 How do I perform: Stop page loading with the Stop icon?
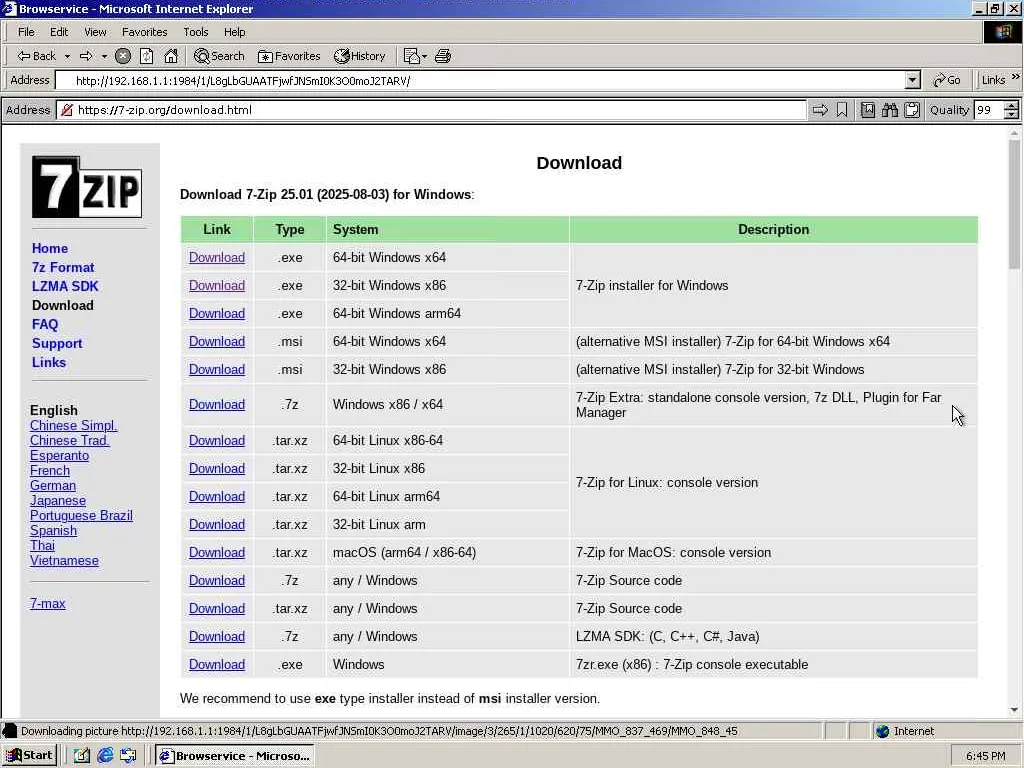pyautogui.click(x=123, y=56)
